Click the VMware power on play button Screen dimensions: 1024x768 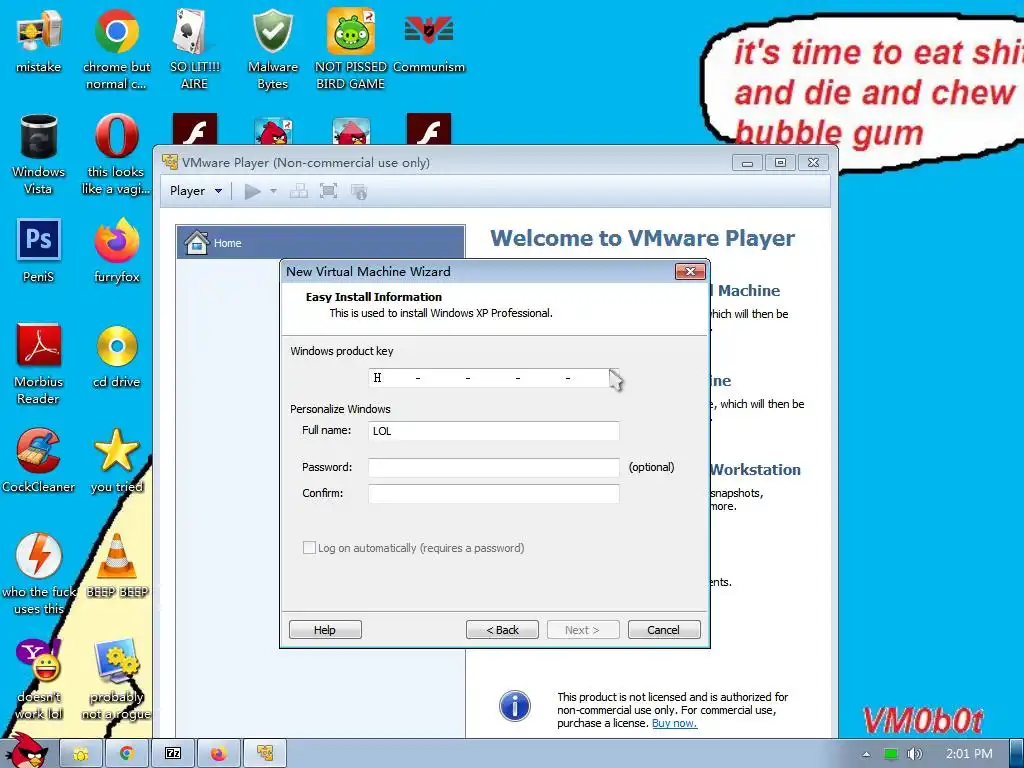253,191
